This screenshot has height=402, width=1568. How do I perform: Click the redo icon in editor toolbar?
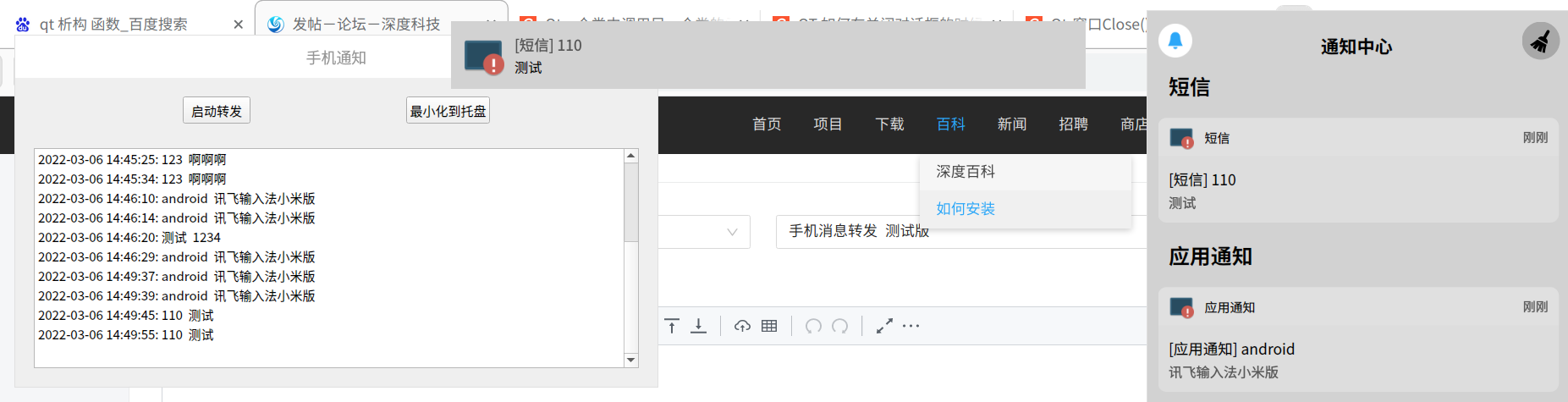click(x=840, y=326)
